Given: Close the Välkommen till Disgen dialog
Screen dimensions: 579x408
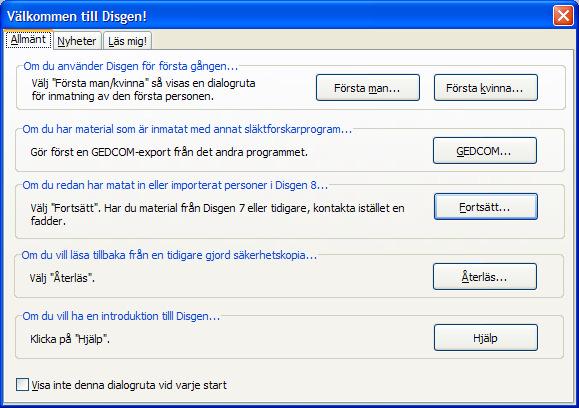Looking at the screenshot, I should point(563,16).
